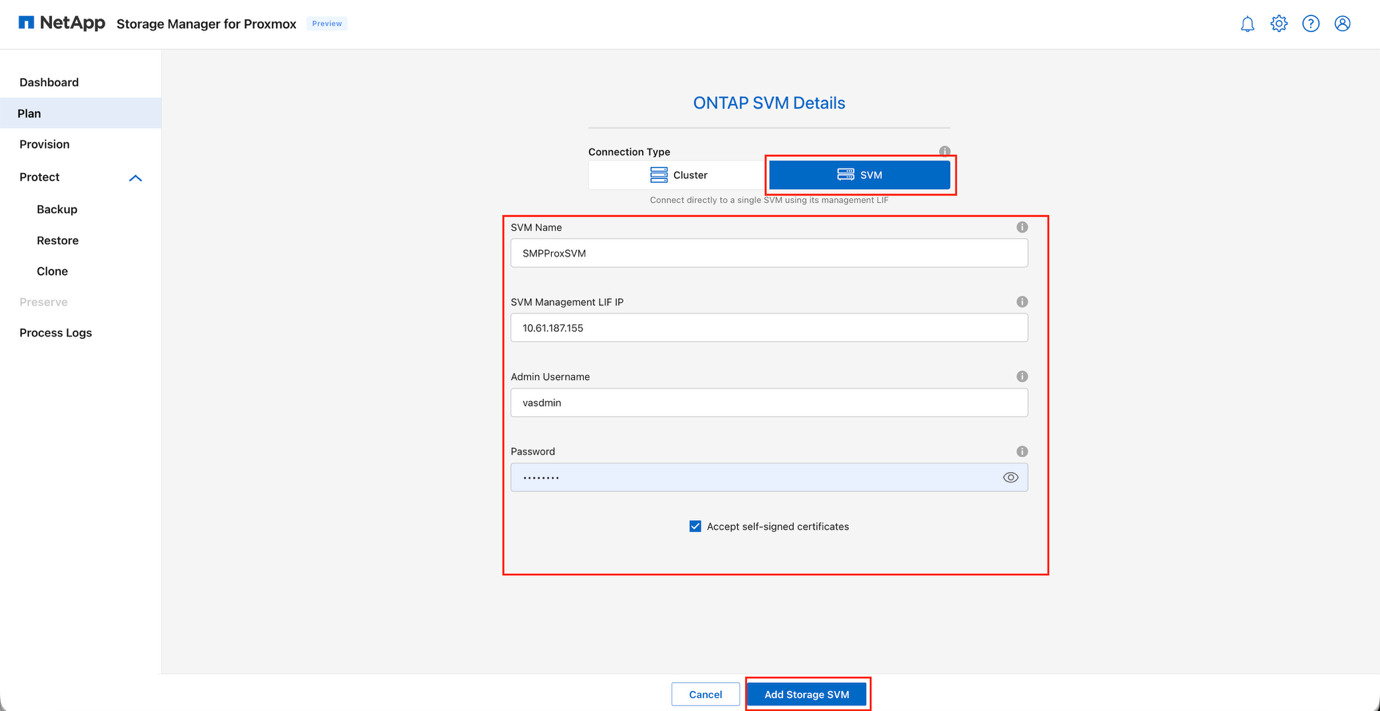
Task: Uncheck Accept self-signed certificates
Action: [695, 525]
